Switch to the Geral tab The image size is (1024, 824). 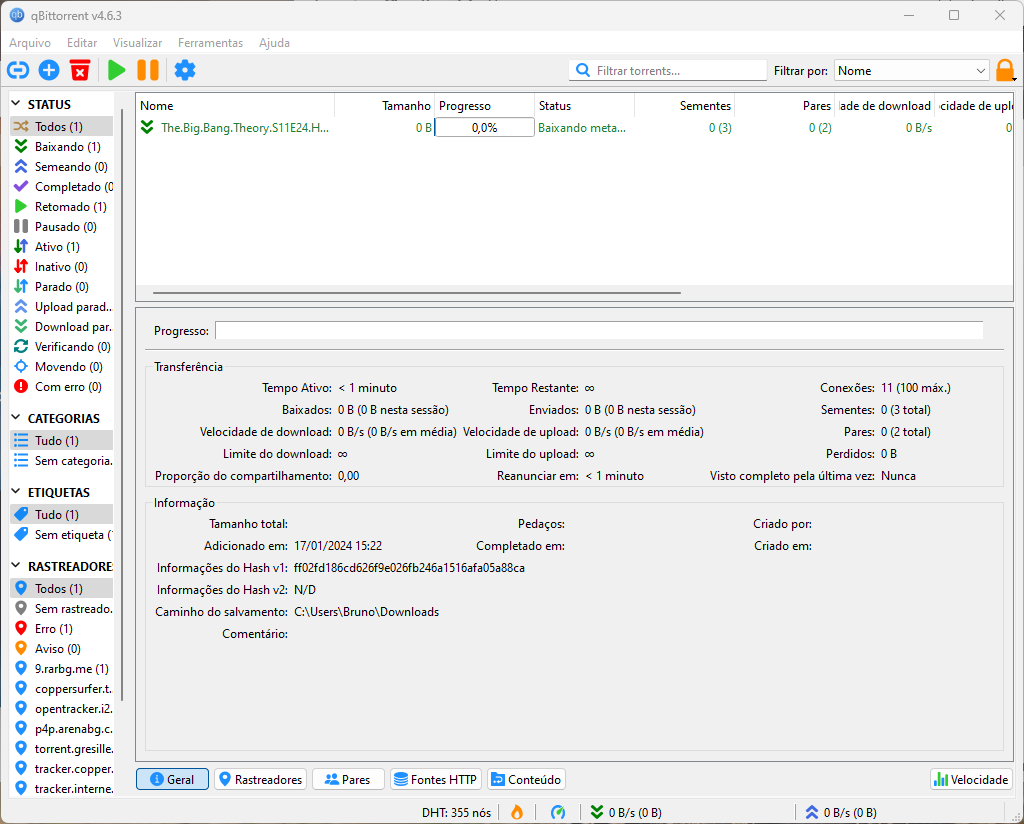[x=172, y=779]
